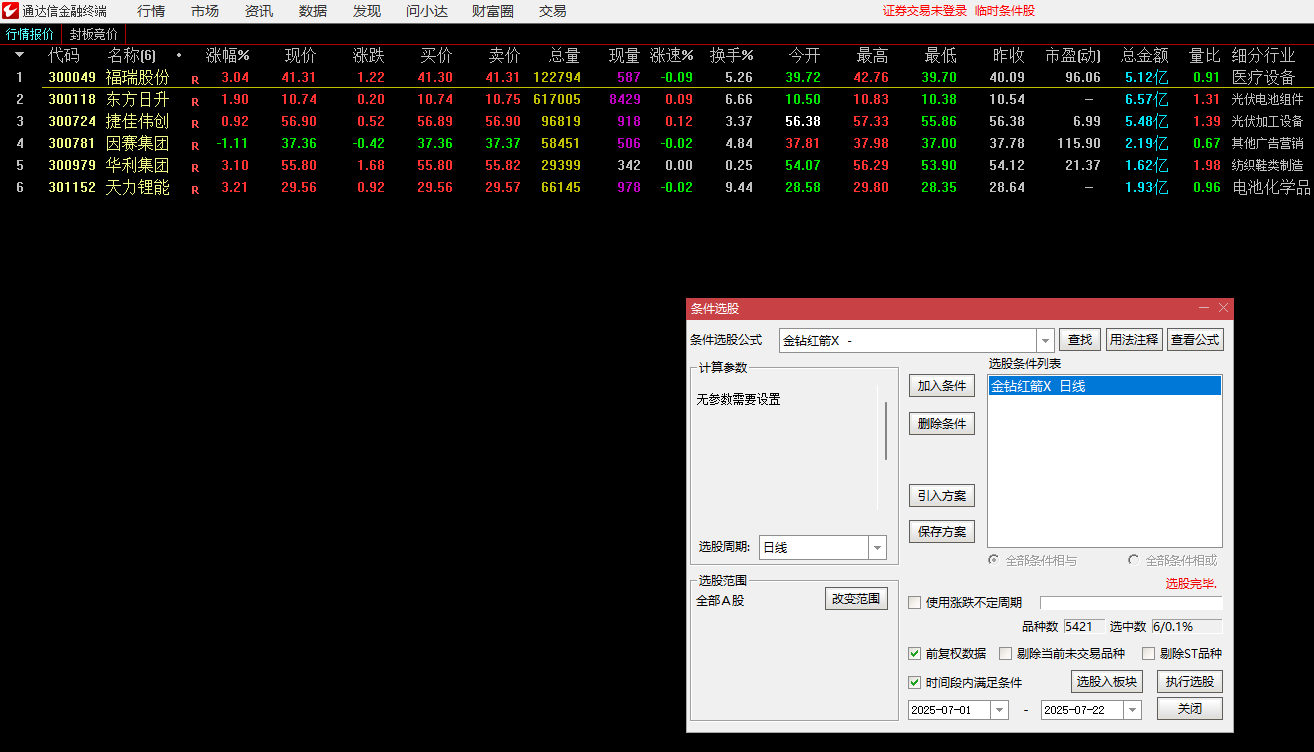Viewport: 1314px width, 752px height.
Task: Click the R marker icon for 天力锂能
Action: tap(195, 188)
